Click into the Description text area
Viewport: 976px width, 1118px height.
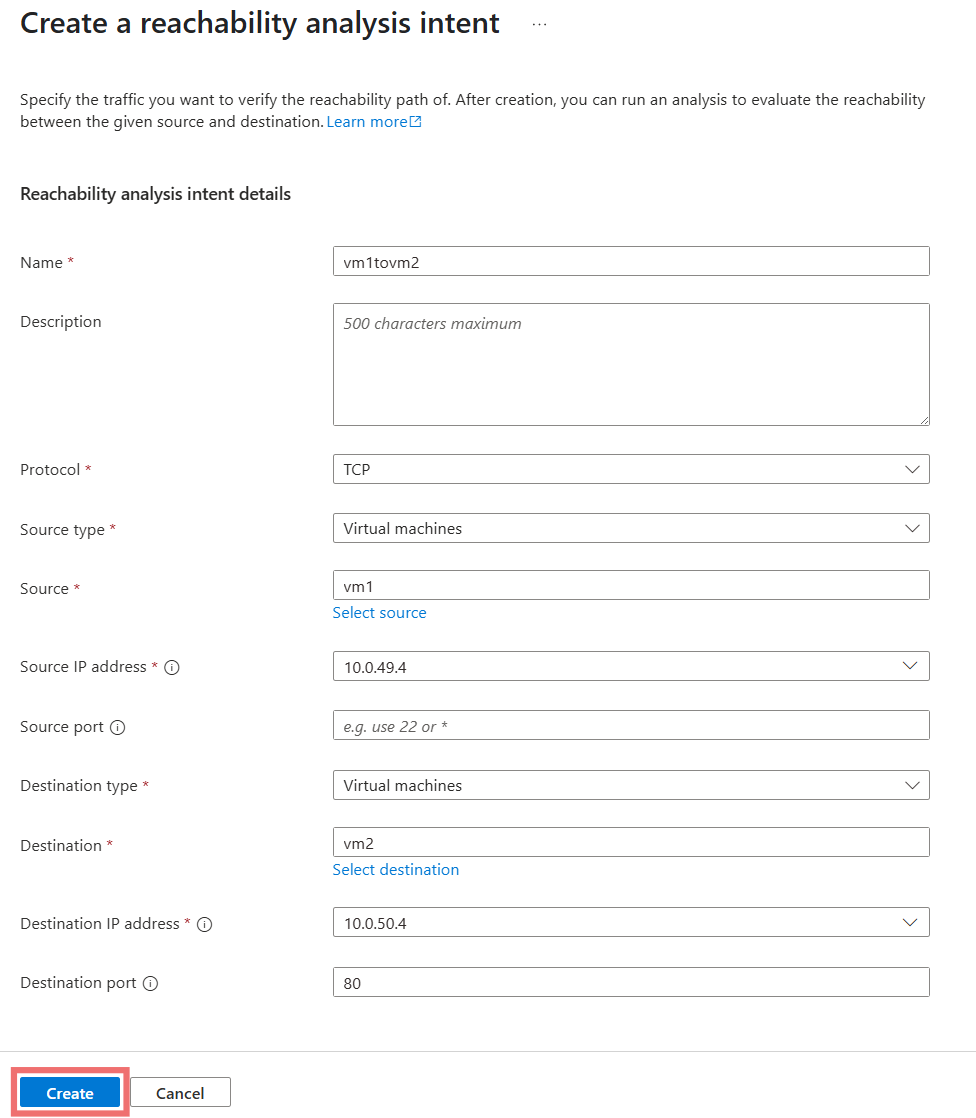(x=631, y=364)
